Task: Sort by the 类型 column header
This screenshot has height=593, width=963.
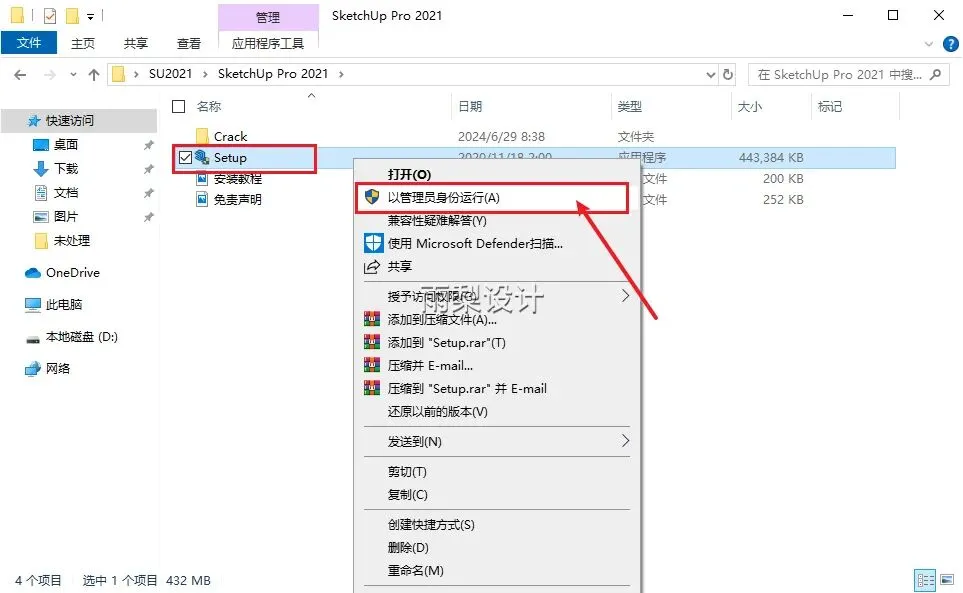Action: click(x=630, y=106)
